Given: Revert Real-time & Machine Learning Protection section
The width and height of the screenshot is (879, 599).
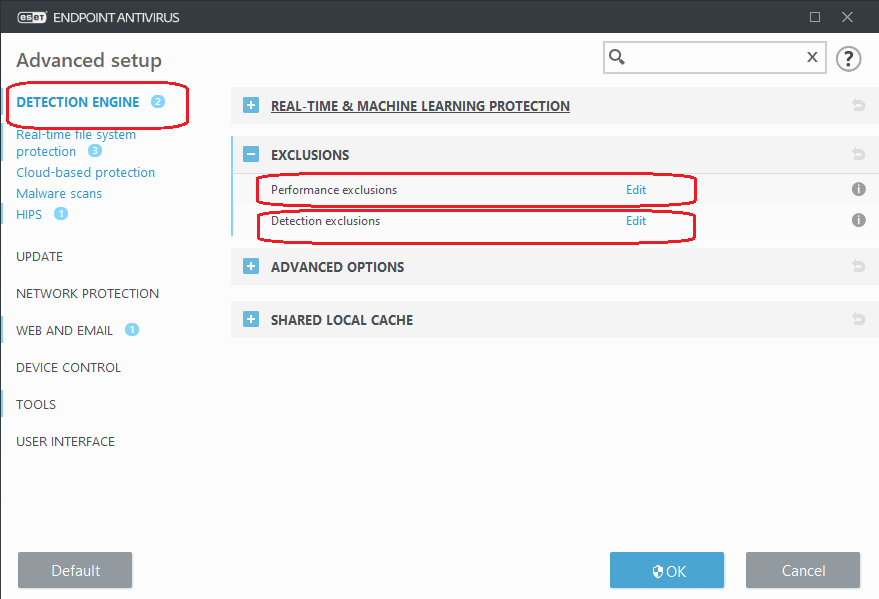Looking at the screenshot, I should coord(858,105).
